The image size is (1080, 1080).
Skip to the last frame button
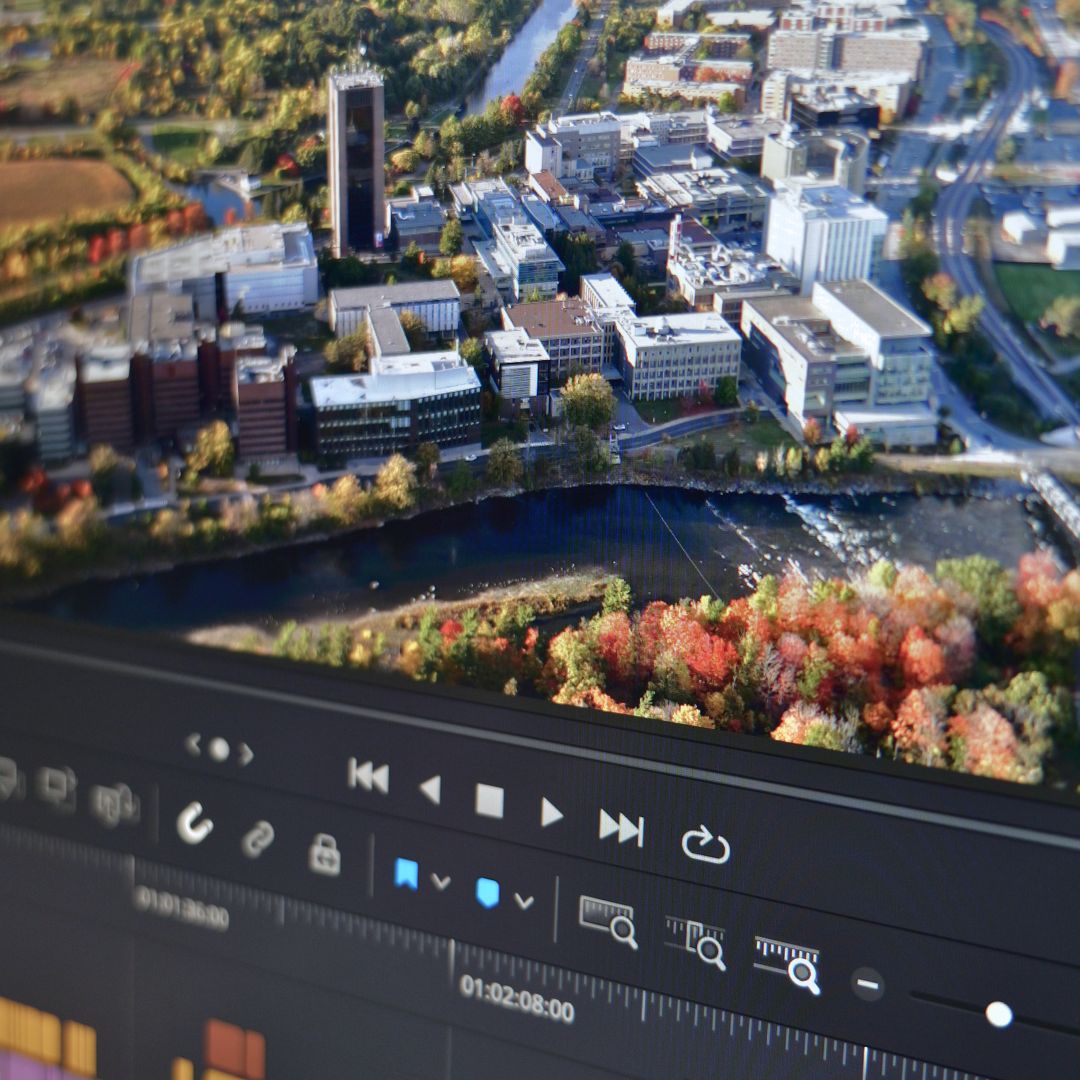pyautogui.click(x=621, y=827)
